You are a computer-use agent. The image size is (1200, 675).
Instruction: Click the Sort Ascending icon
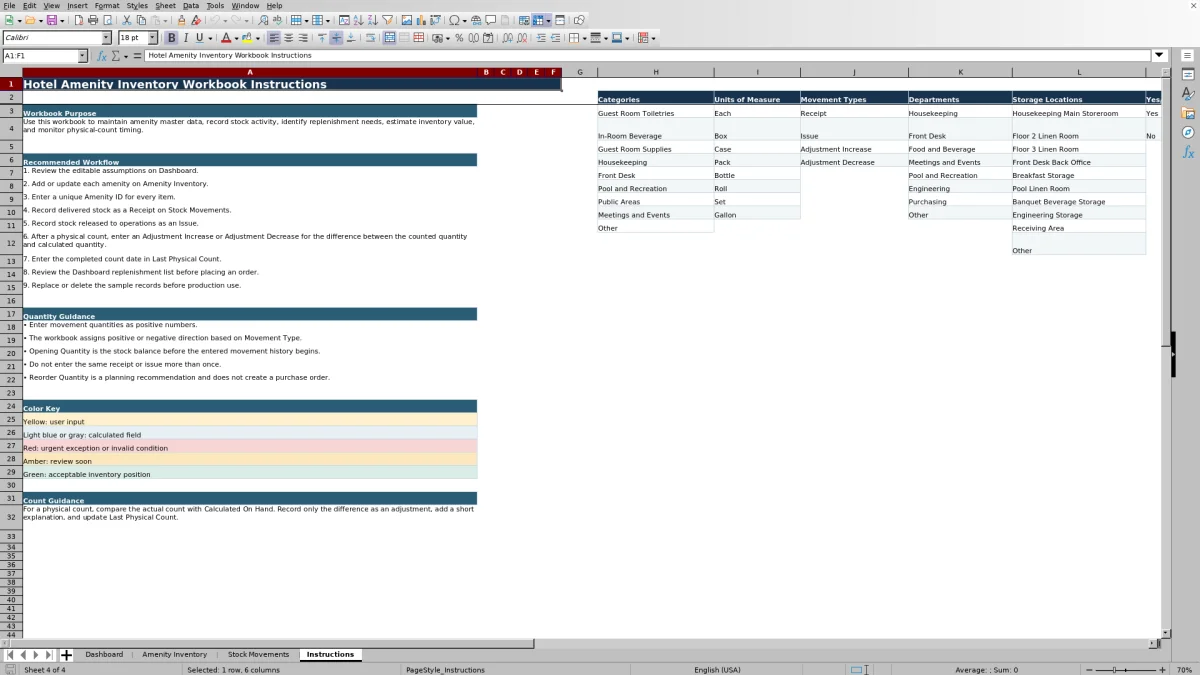point(358,20)
